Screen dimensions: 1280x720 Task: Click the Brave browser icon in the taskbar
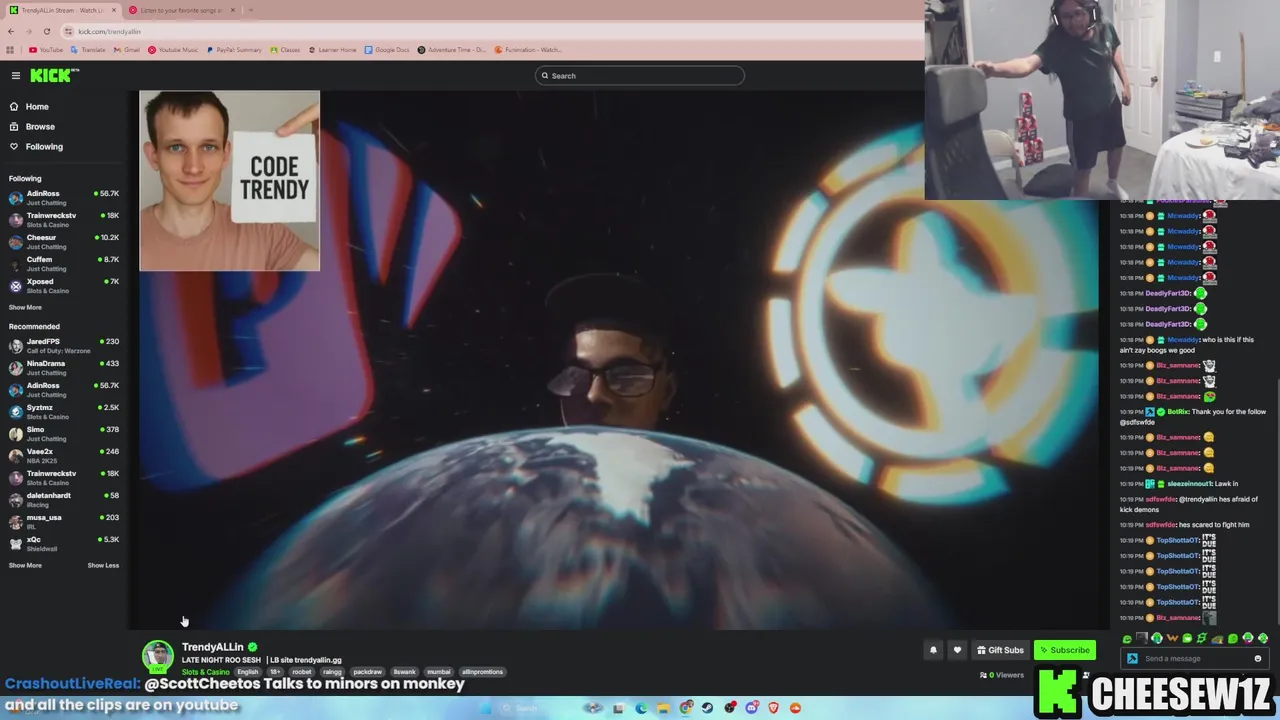[773, 708]
